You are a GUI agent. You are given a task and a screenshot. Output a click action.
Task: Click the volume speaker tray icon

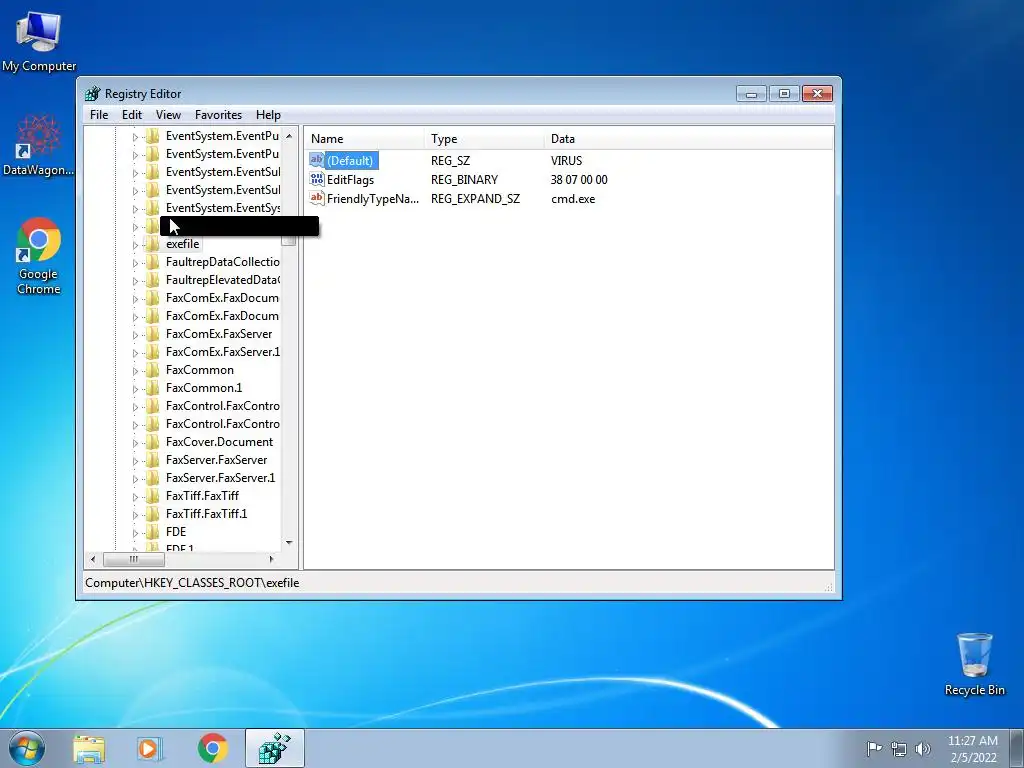[922, 749]
